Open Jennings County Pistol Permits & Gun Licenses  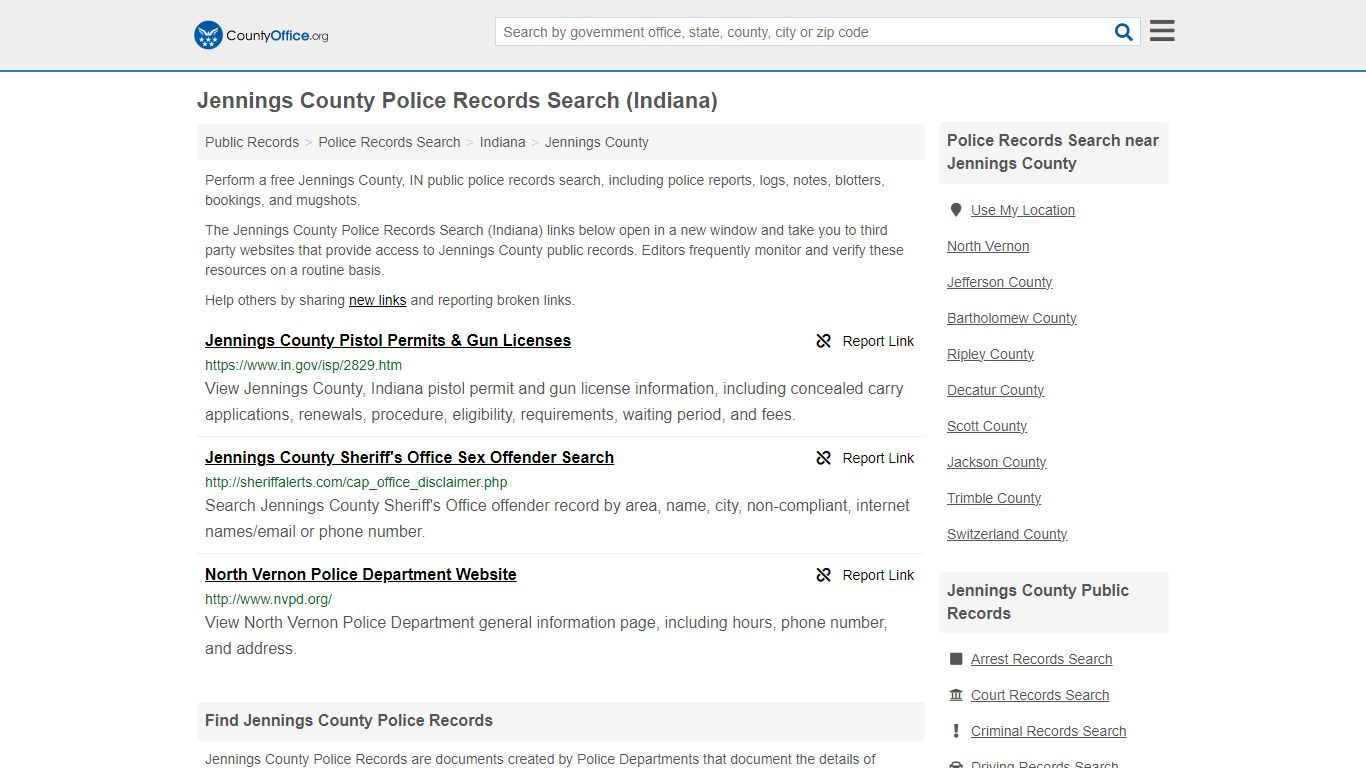point(388,341)
